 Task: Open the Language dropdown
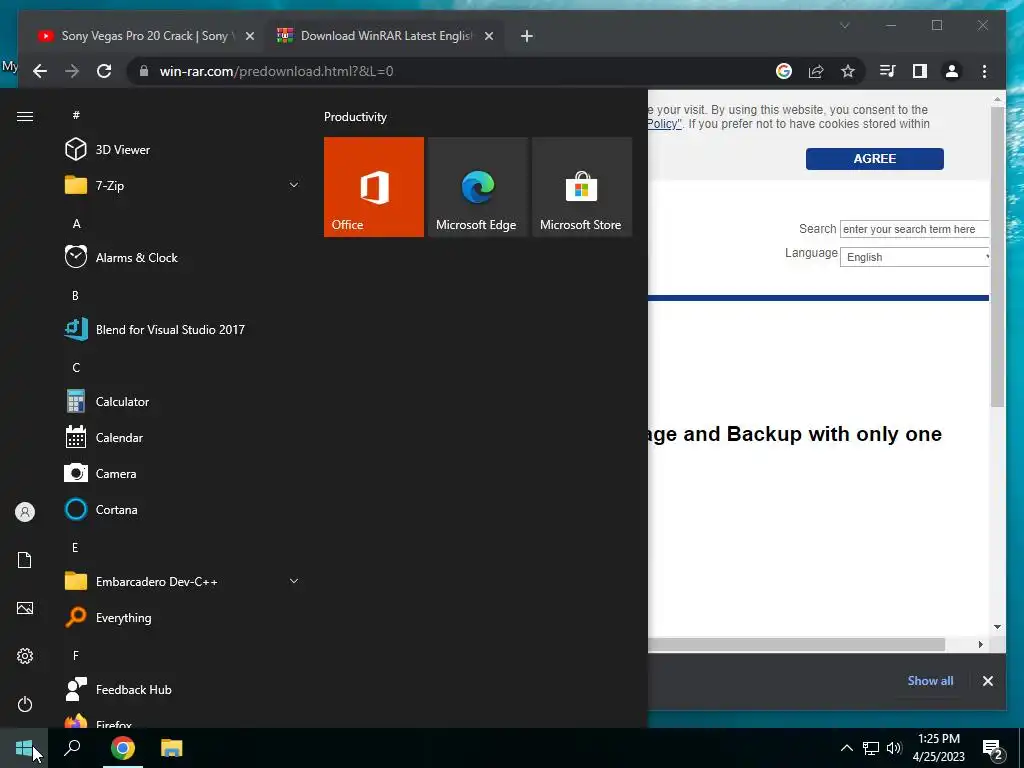(914, 257)
